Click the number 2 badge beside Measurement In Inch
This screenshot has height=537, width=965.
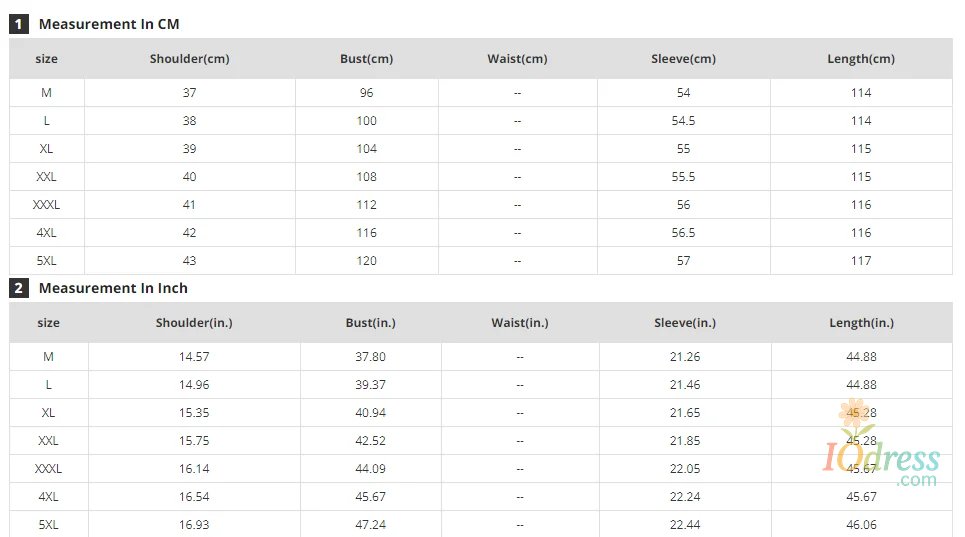coord(19,288)
